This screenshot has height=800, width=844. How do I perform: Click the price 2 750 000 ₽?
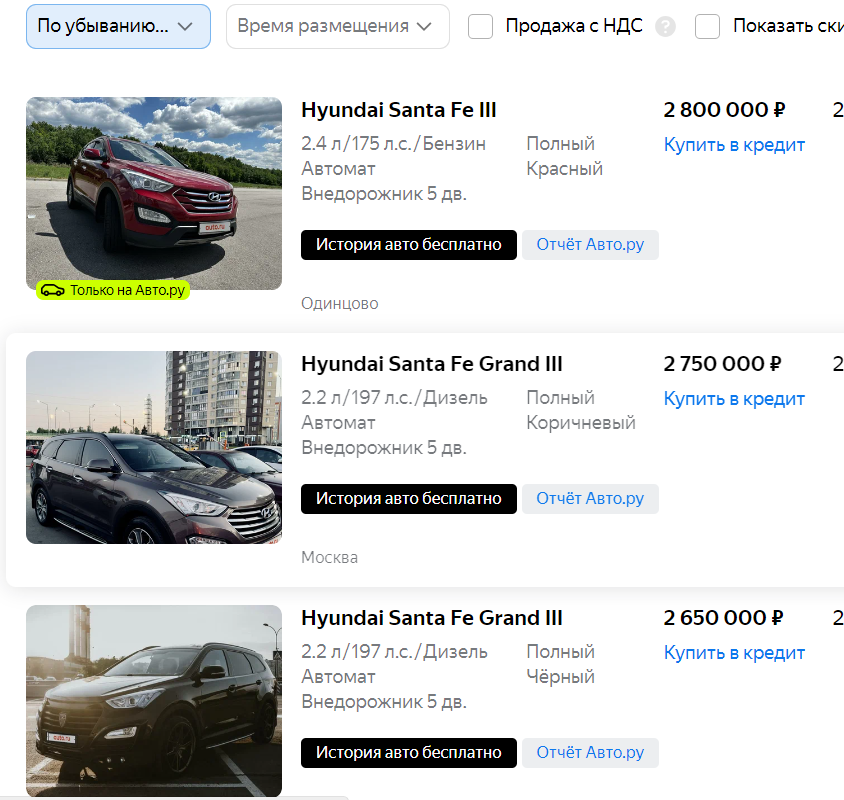coord(722,364)
